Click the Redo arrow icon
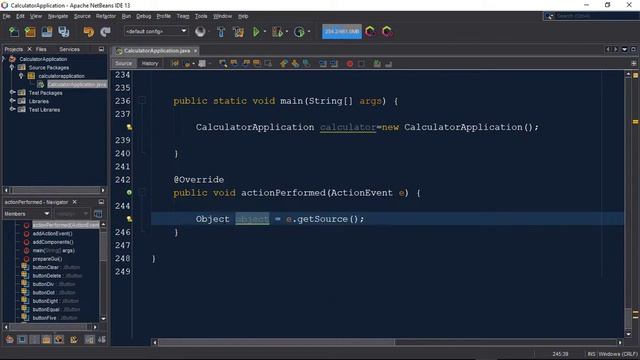The image size is (640, 360). 105,32
